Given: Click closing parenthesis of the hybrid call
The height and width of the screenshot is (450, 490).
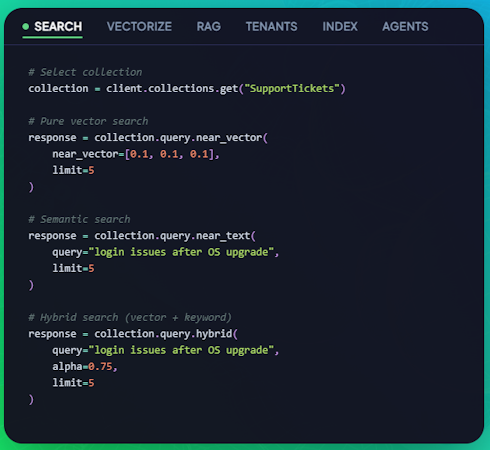Looking at the screenshot, I should (x=31, y=399).
